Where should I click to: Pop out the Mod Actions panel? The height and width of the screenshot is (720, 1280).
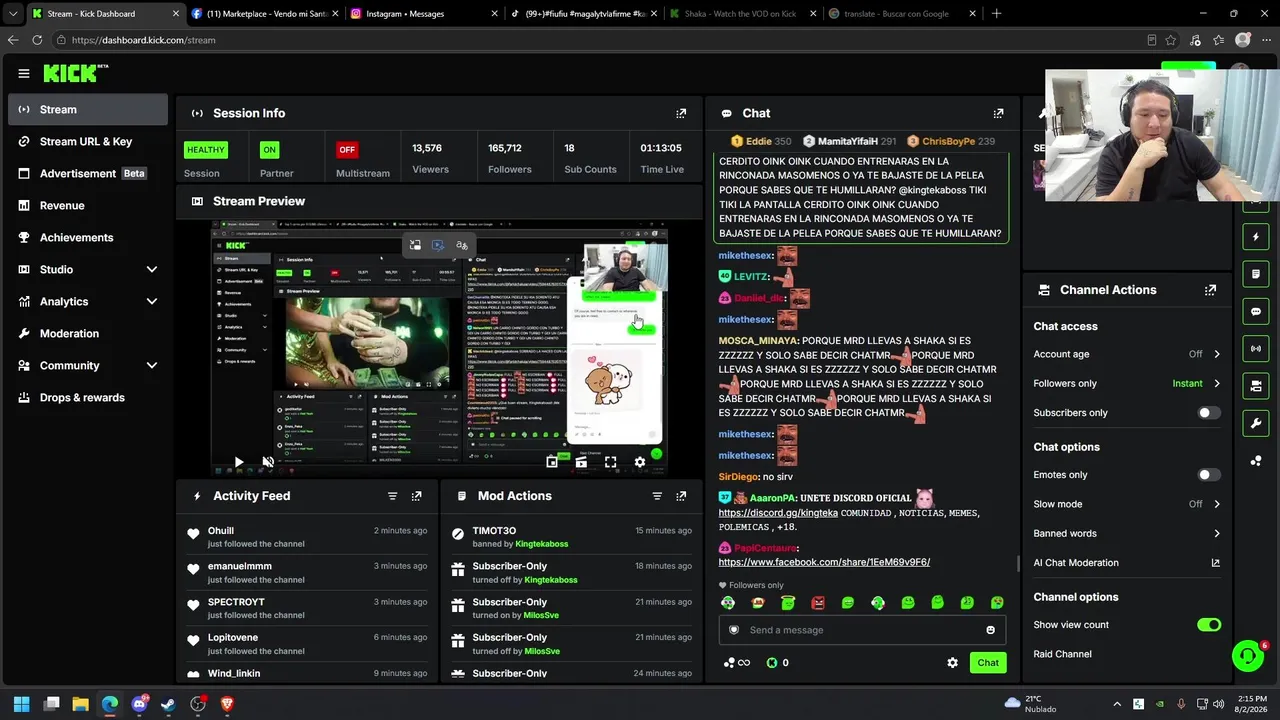tap(681, 496)
